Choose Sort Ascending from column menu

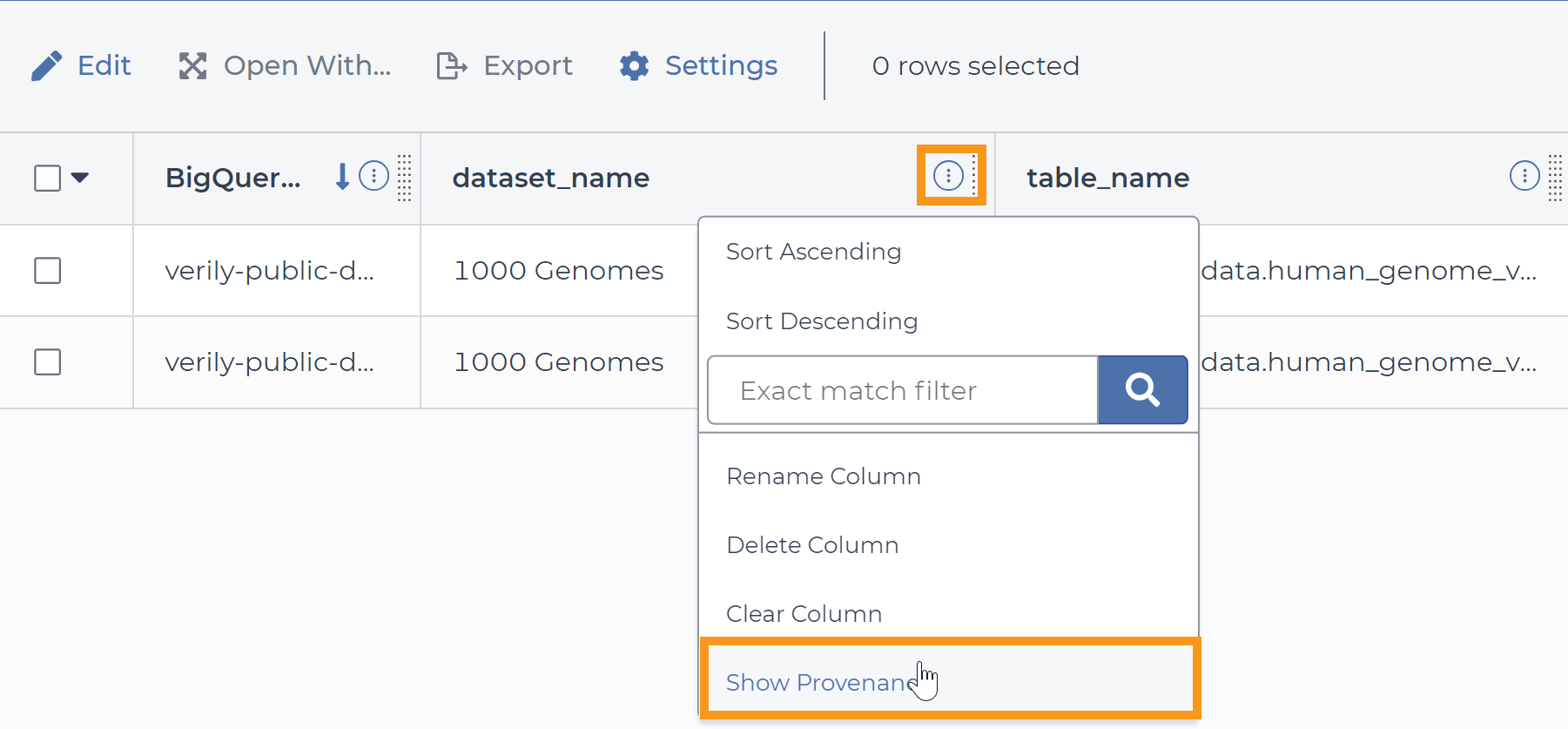click(x=813, y=252)
